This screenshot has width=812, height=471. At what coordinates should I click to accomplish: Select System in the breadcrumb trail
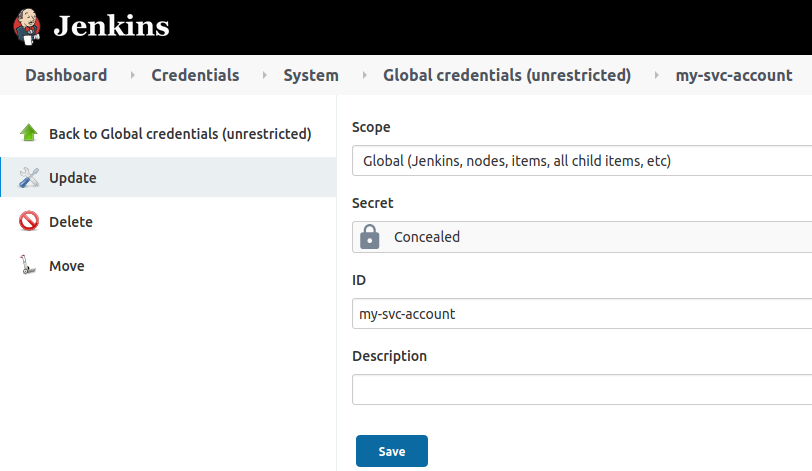click(311, 75)
